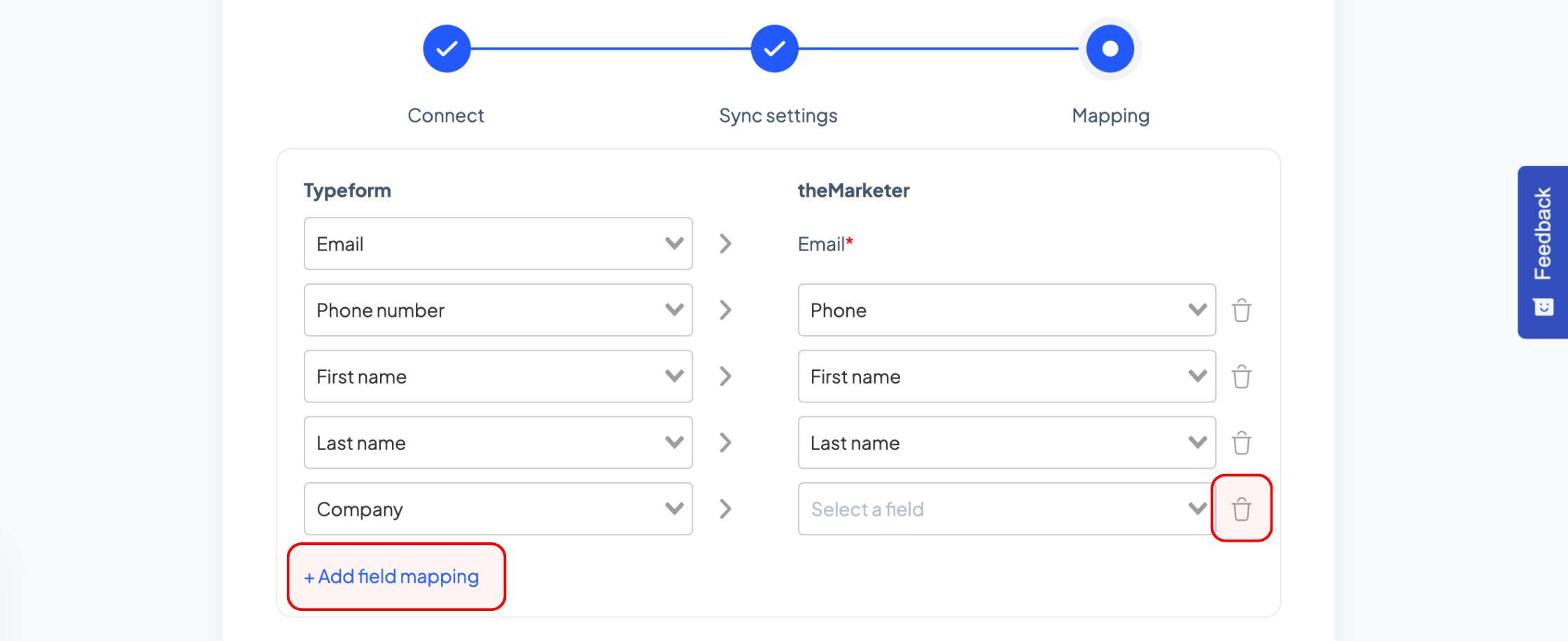Open the Typeform Email dropdown

[x=498, y=244]
